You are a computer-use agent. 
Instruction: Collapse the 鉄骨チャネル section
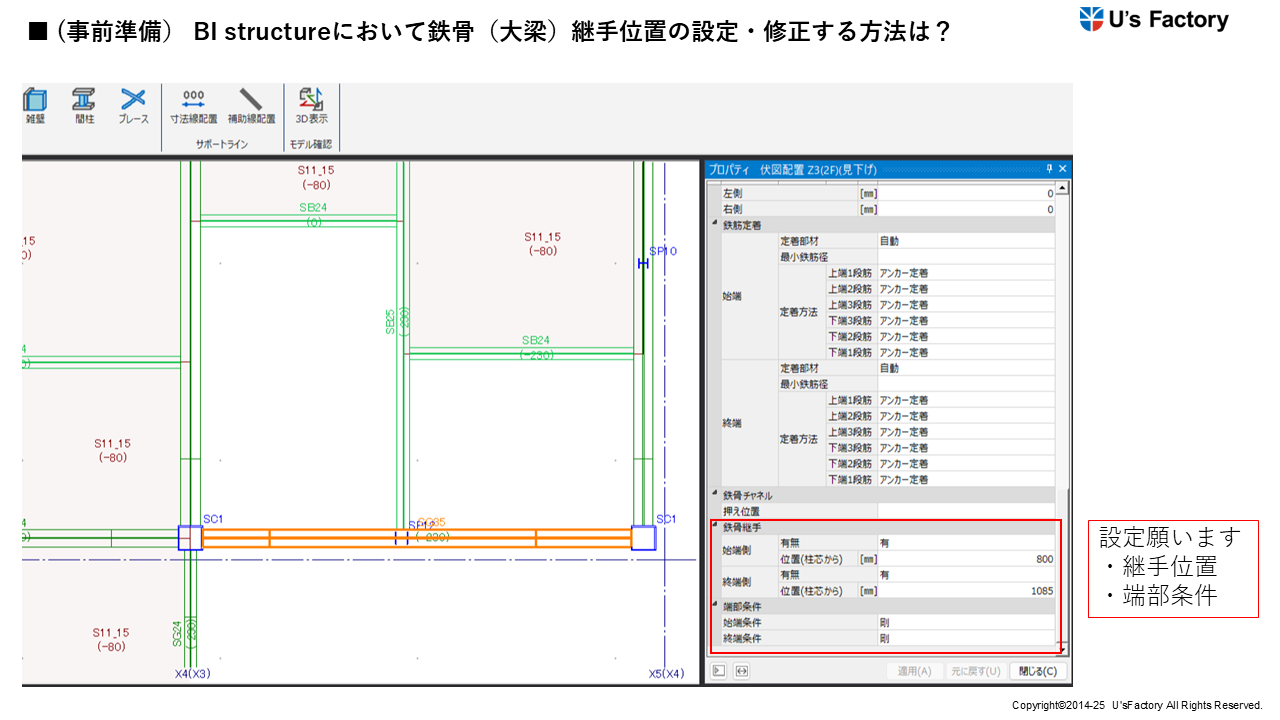[x=714, y=495]
